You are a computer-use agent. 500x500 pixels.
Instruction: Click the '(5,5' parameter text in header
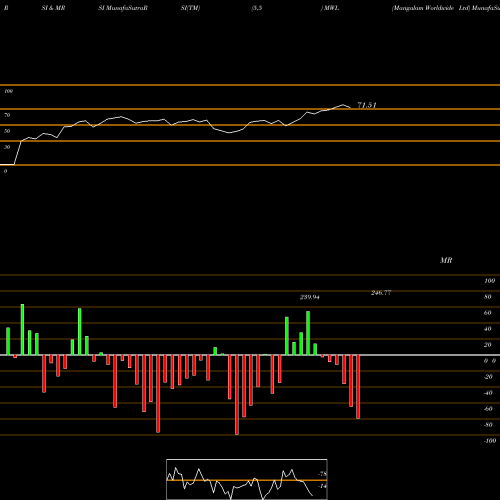tap(257, 8)
